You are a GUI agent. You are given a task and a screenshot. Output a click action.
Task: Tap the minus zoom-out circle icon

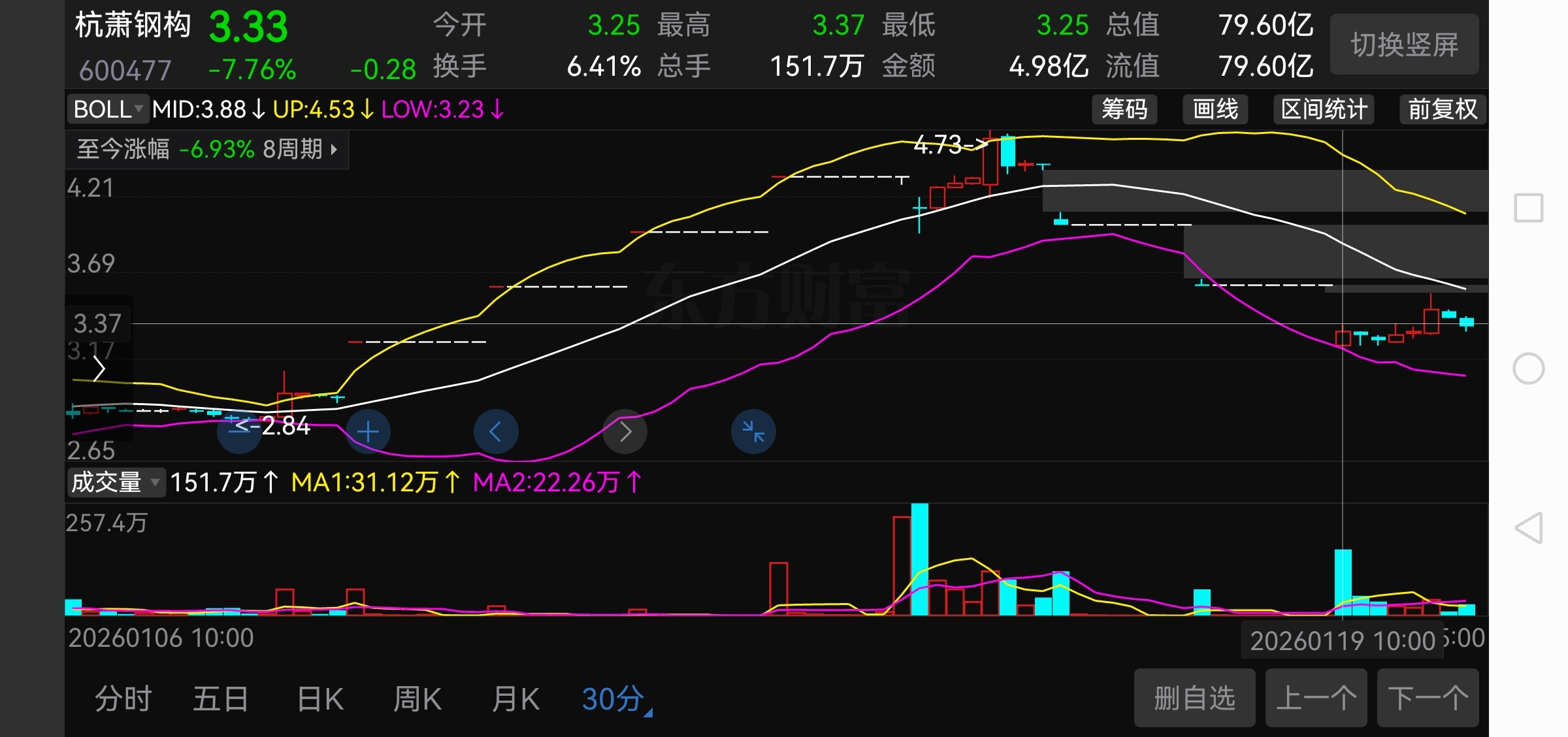[x=239, y=432]
